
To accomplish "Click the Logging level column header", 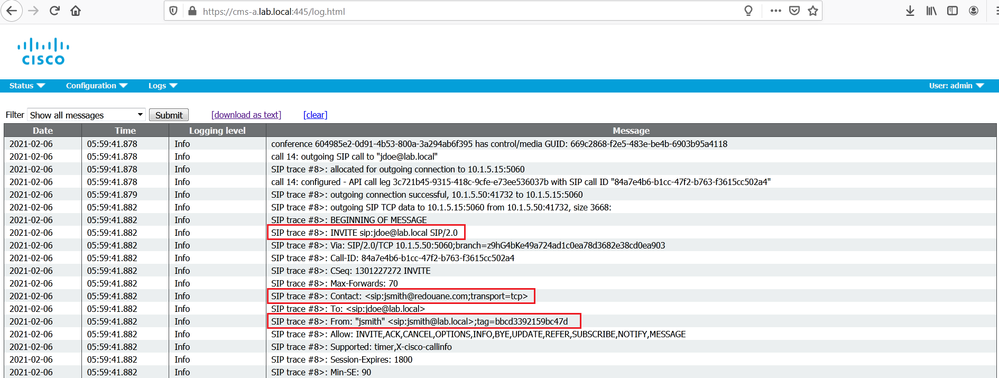I will click(218, 131).
